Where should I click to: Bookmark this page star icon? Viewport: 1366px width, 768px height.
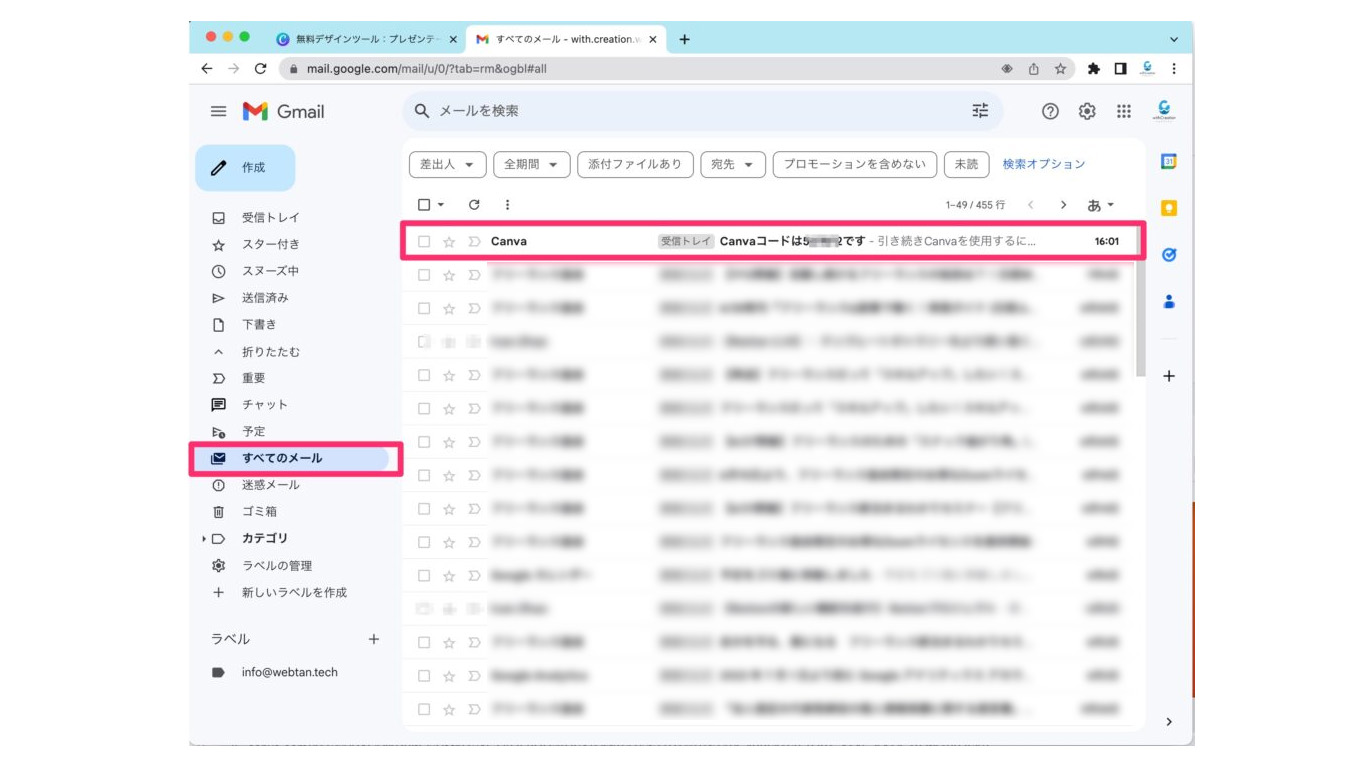(1060, 69)
